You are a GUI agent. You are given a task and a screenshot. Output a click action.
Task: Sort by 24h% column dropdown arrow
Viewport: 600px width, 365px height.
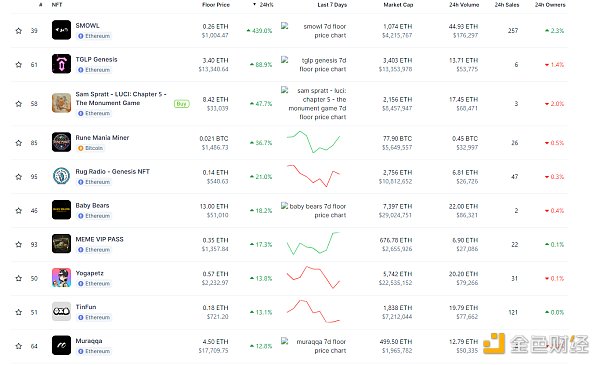[x=254, y=5]
